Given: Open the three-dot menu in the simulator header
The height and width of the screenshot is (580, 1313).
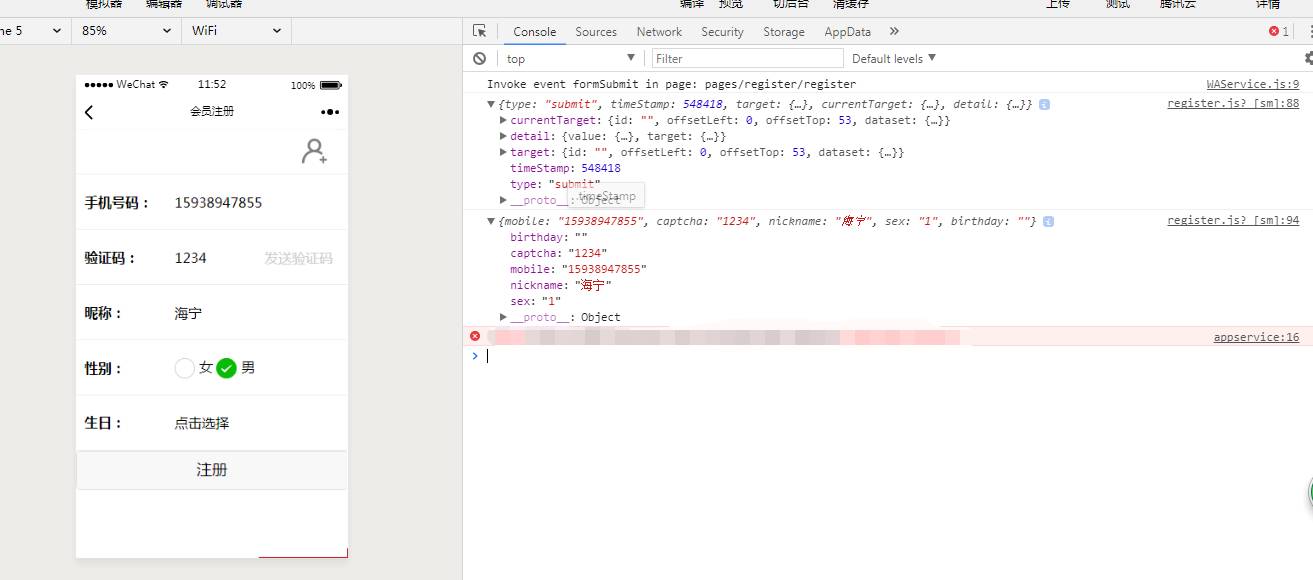Looking at the screenshot, I should 330,112.
